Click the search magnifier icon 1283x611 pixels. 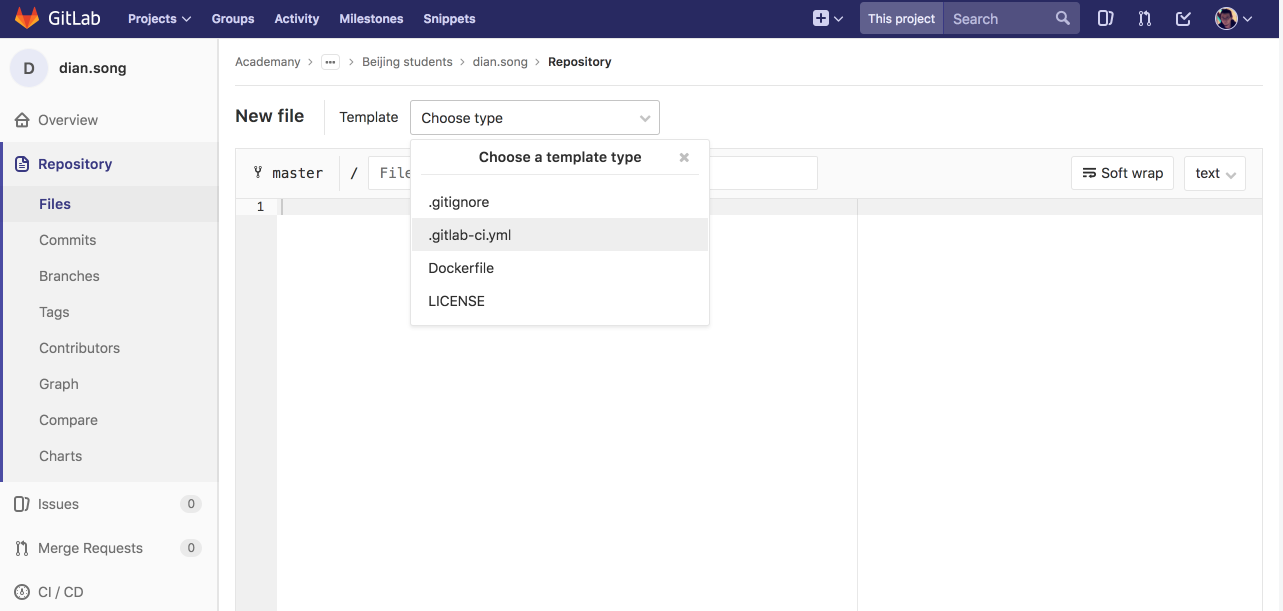pos(1062,18)
